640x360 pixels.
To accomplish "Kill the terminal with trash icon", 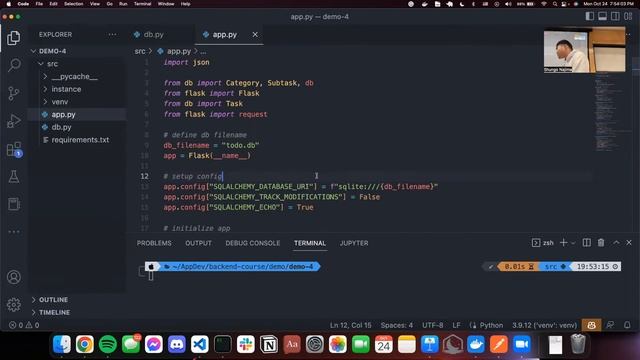I will point(601,242).
